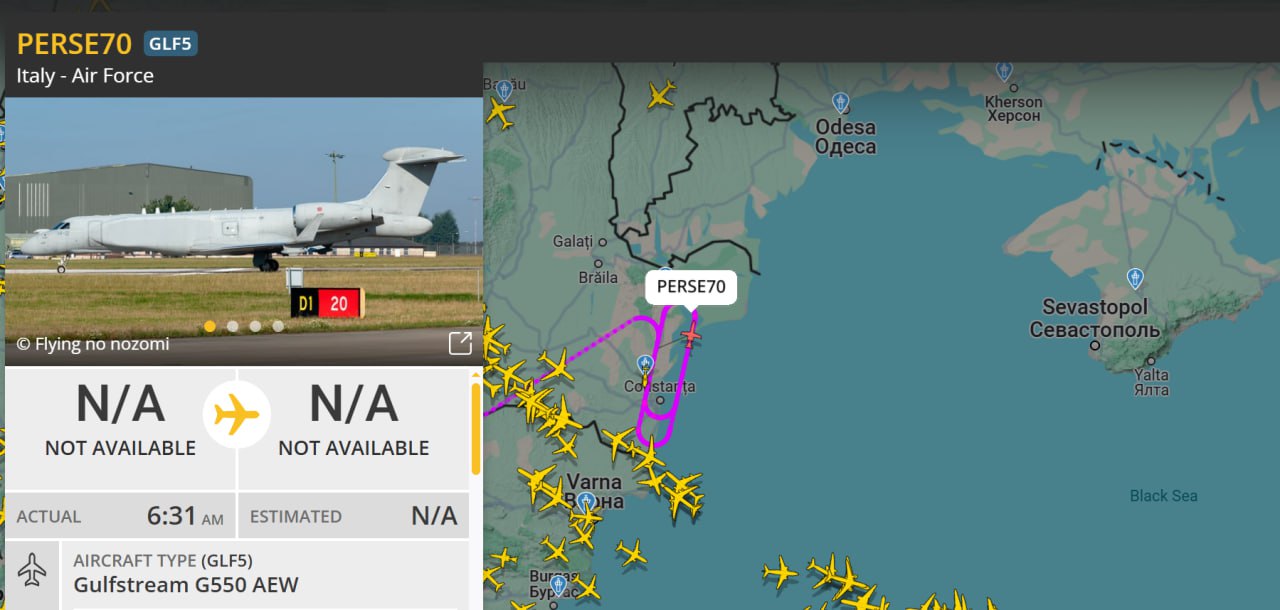This screenshot has width=1280, height=610.
Task: Show the first photo carousel dot
Action: click(210, 326)
